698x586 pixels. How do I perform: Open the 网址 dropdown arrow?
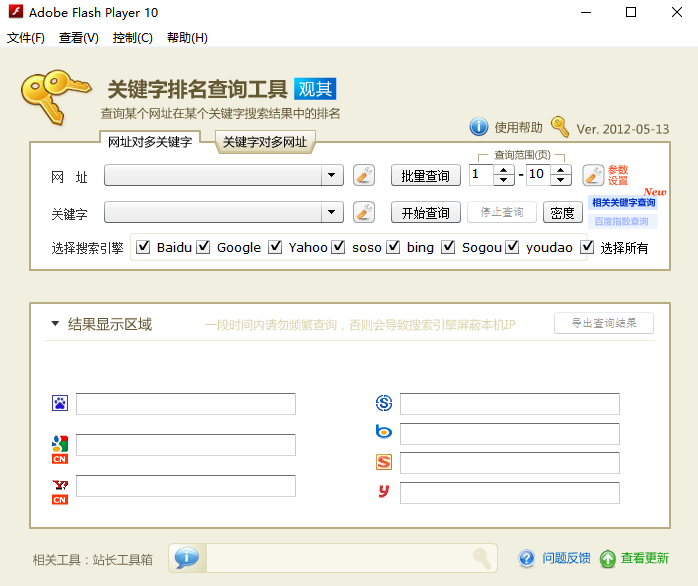[x=332, y=175]
